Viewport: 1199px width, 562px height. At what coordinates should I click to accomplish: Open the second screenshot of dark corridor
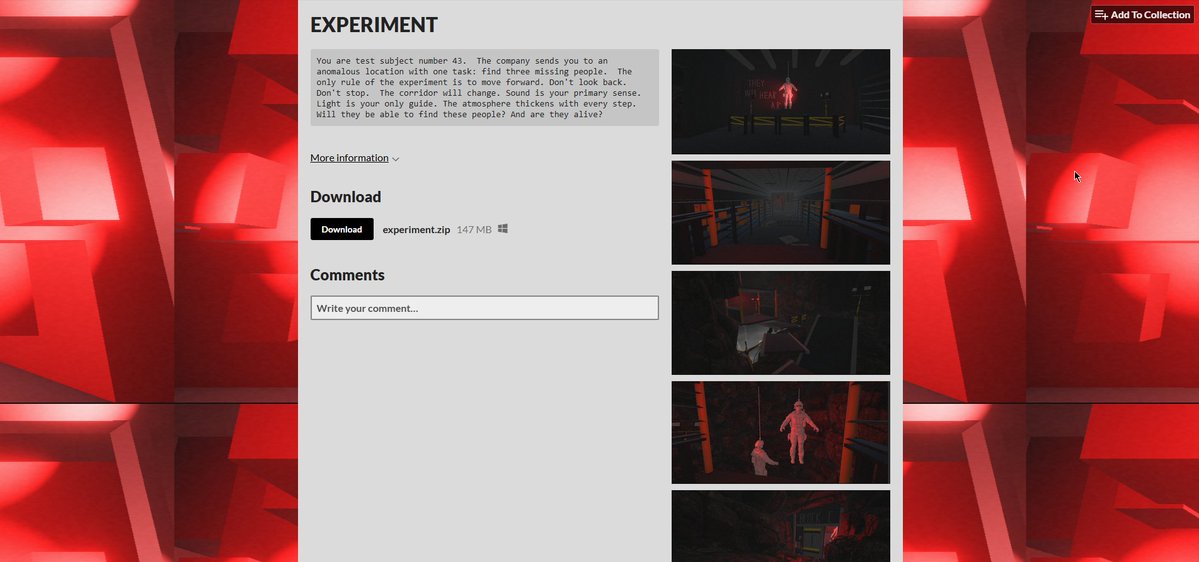point(781,213)
